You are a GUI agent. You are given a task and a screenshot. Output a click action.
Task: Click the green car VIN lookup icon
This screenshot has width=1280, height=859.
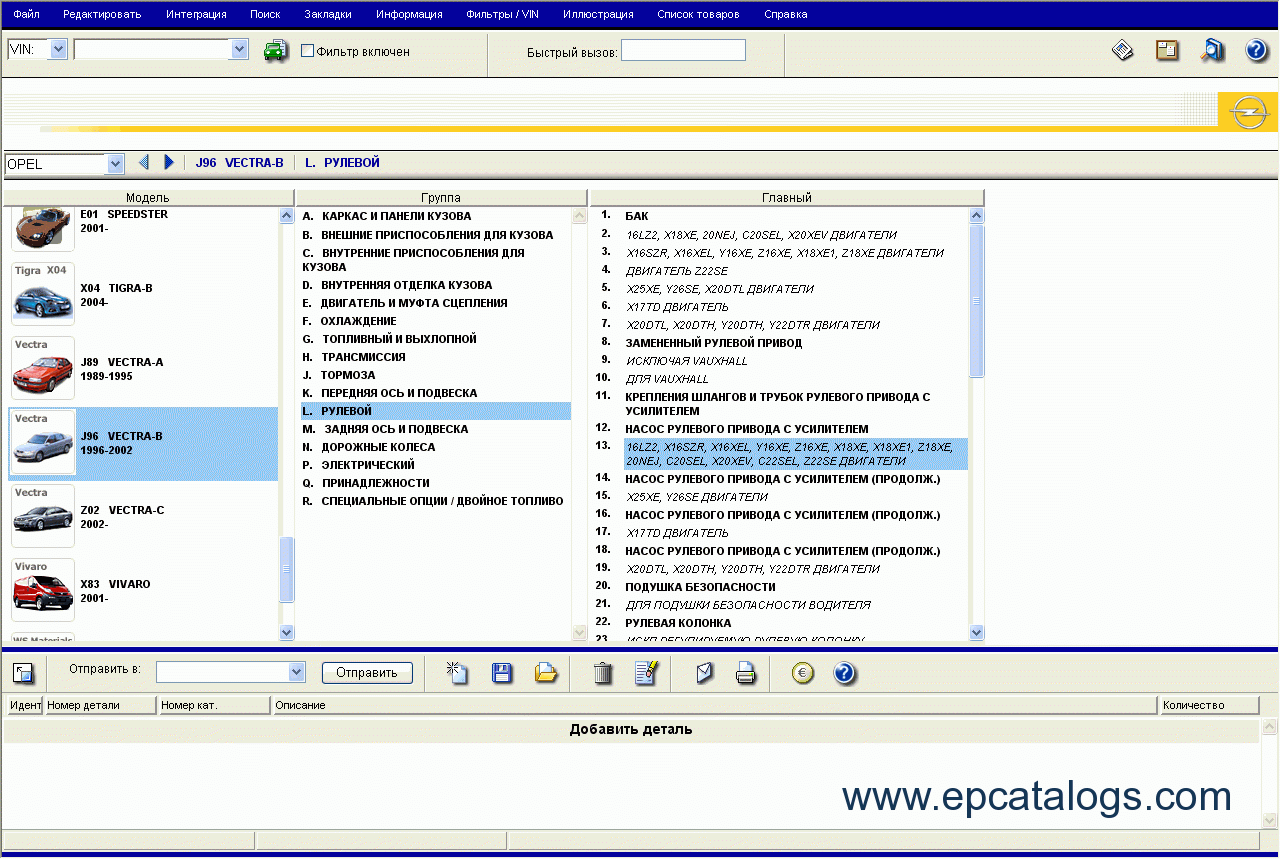click(x=276, y=51)
